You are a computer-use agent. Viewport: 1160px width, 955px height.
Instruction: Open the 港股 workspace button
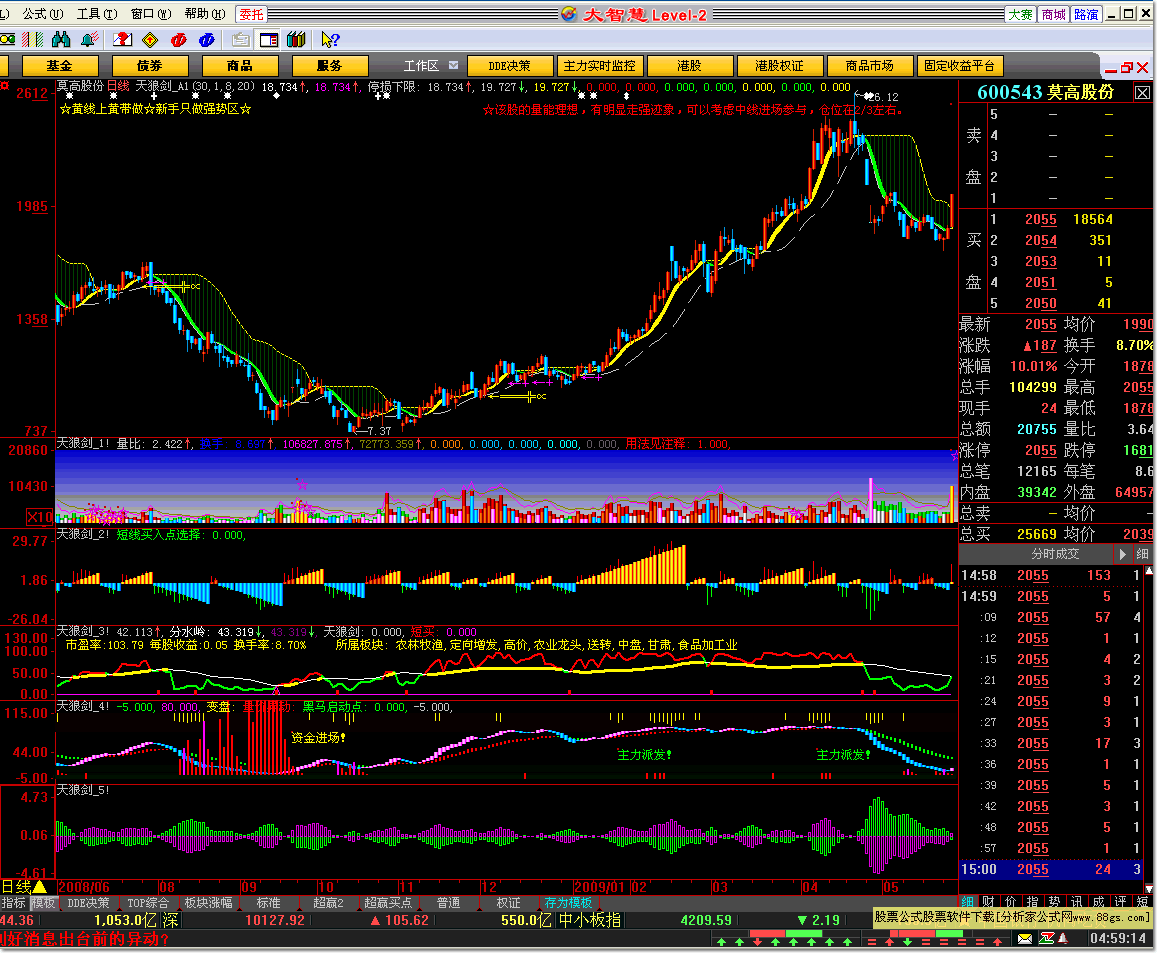[689, 66]
